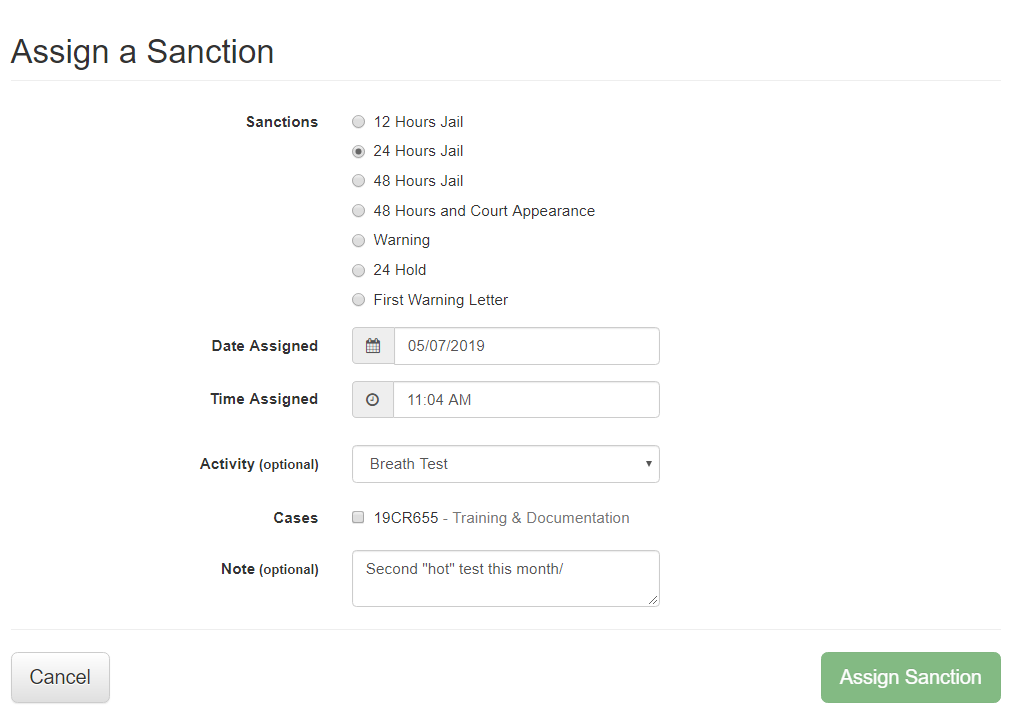Click the Time Assigned field 11:04 AM
The image size is (1009, 707).
tap(526, 399)
